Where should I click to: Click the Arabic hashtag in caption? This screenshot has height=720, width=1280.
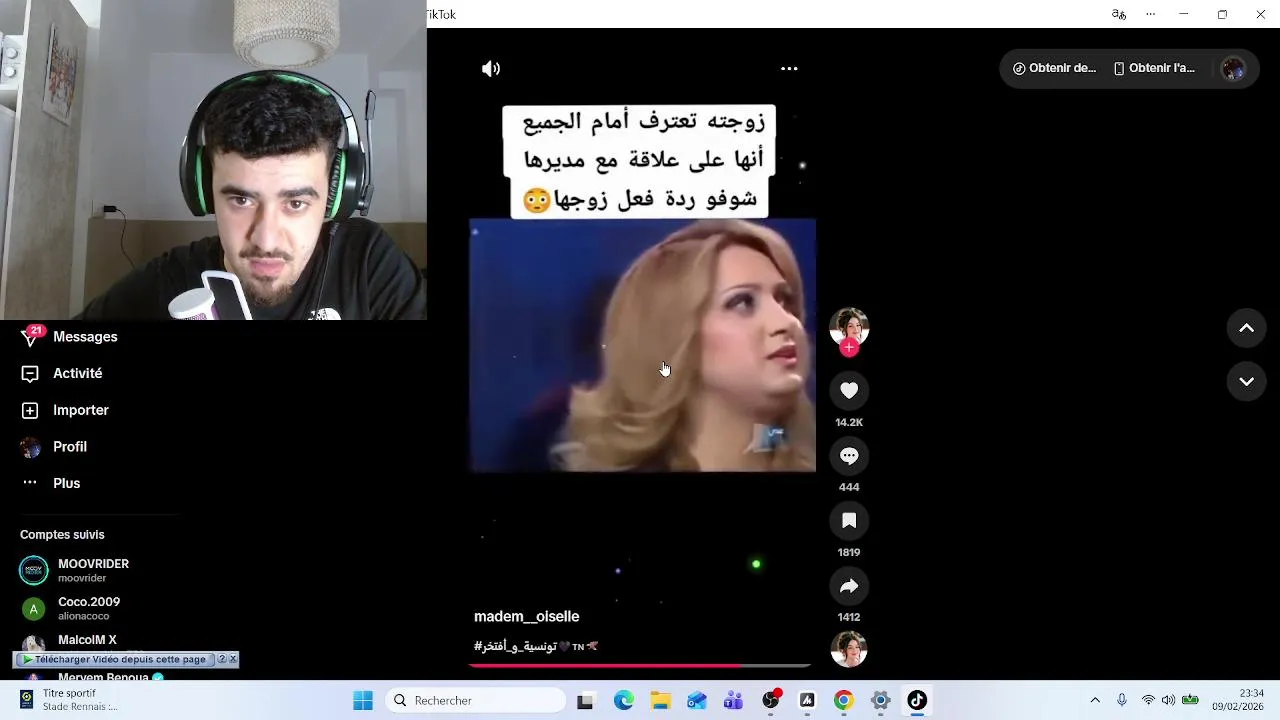514,646
